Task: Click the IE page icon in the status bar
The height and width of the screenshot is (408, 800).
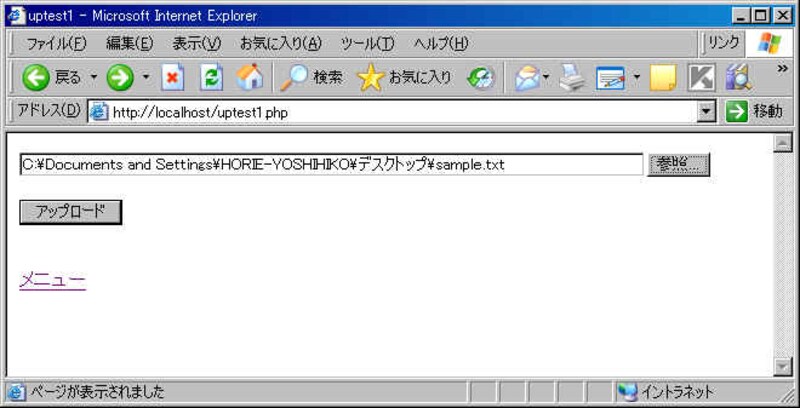Action: click(x=16, y=392)
